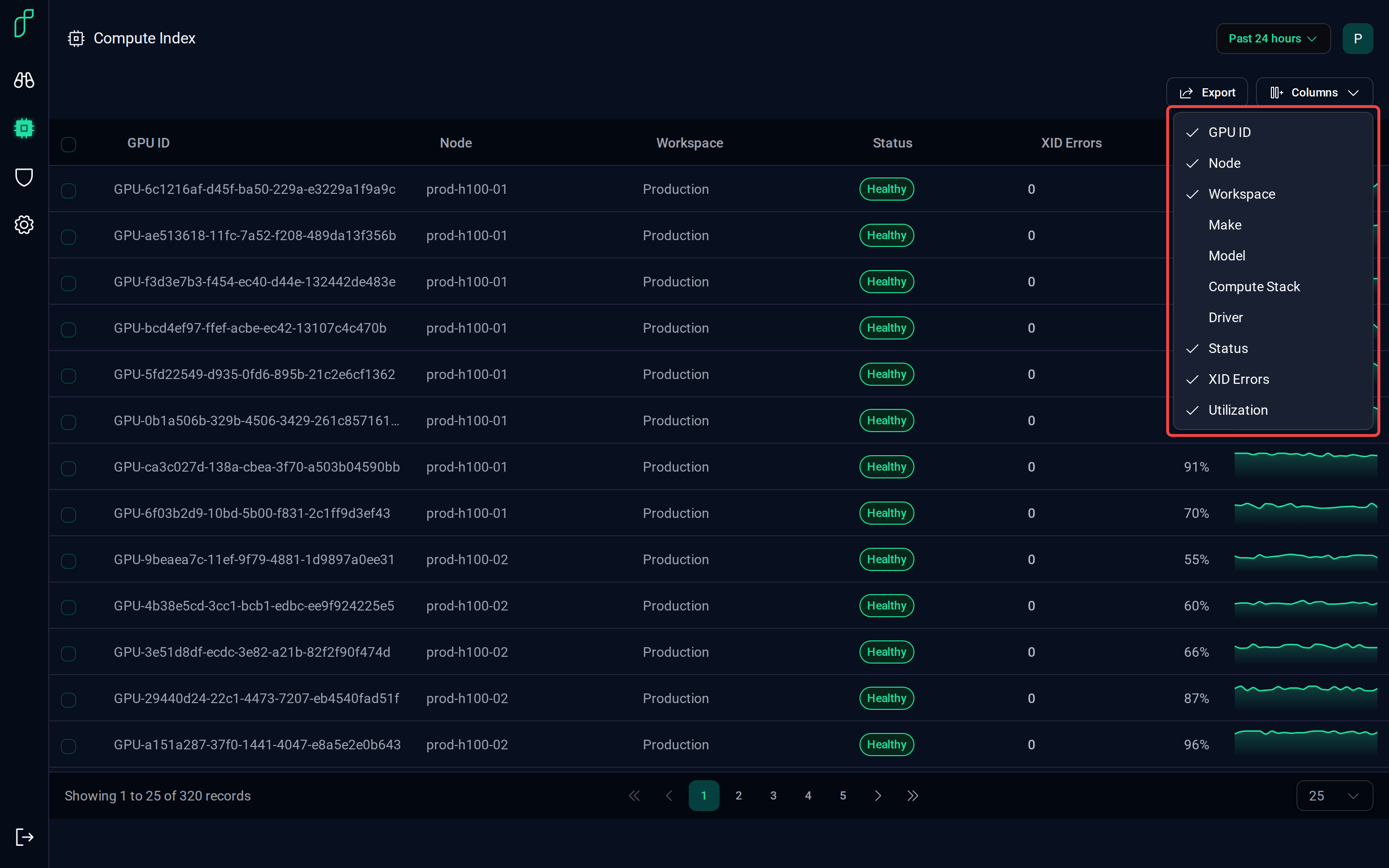Image resolution: width=1389 pixels, height=868 pixels.
Task: Click GPU-3e51d8df-ecdc-3e82-a21b-82f2f90f474d ID
Action: tap(252, 652)
